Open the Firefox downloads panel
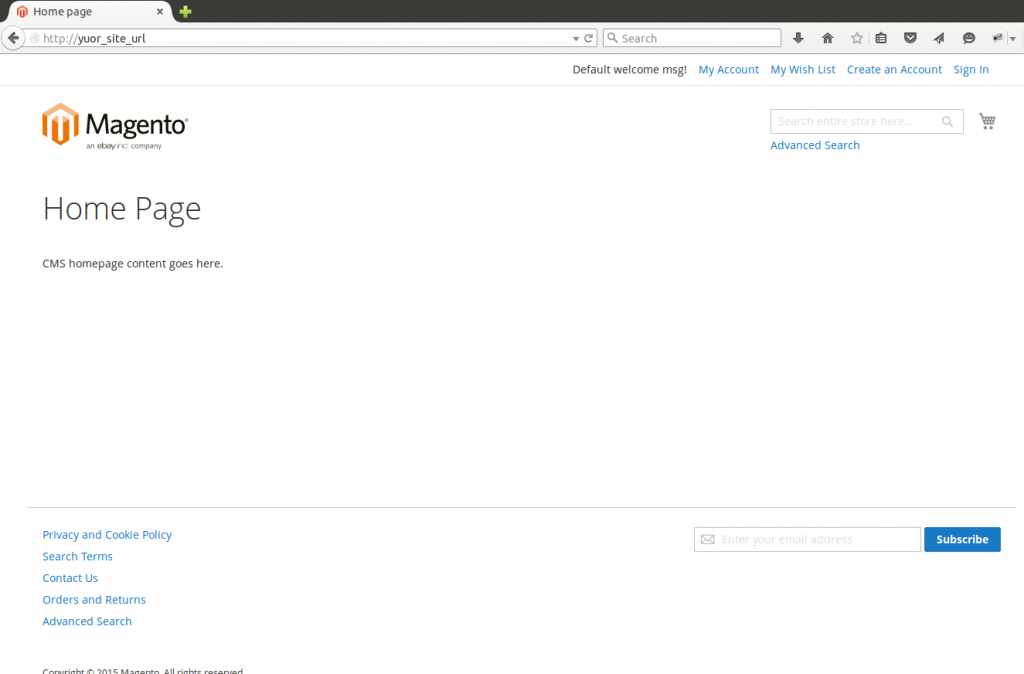Screen dimensions: 1024x674 pyautogui.click(x=798, y=38)
